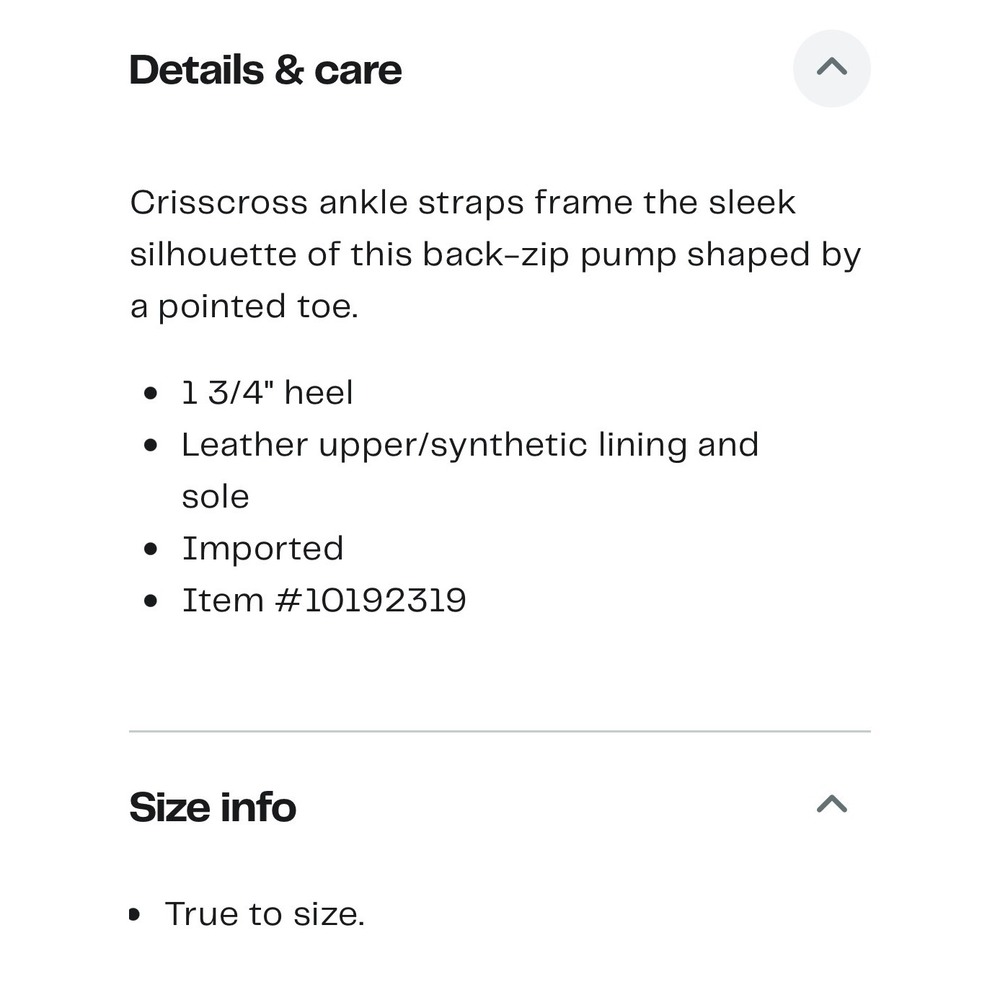Click the bullet before True to size

[134, 915]
